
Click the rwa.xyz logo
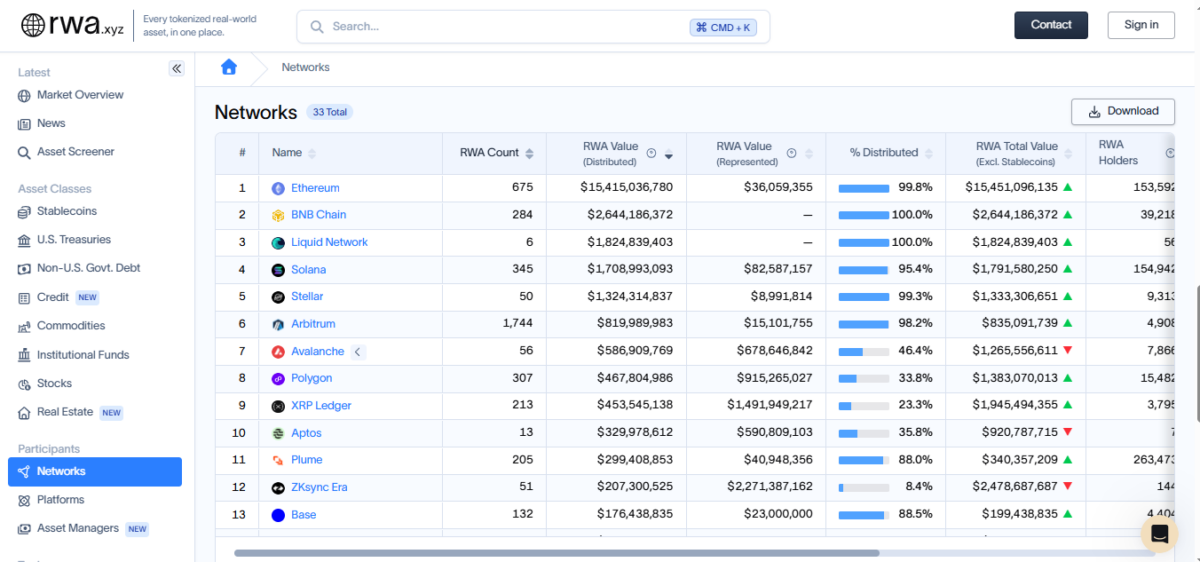(x=72, y=26)
